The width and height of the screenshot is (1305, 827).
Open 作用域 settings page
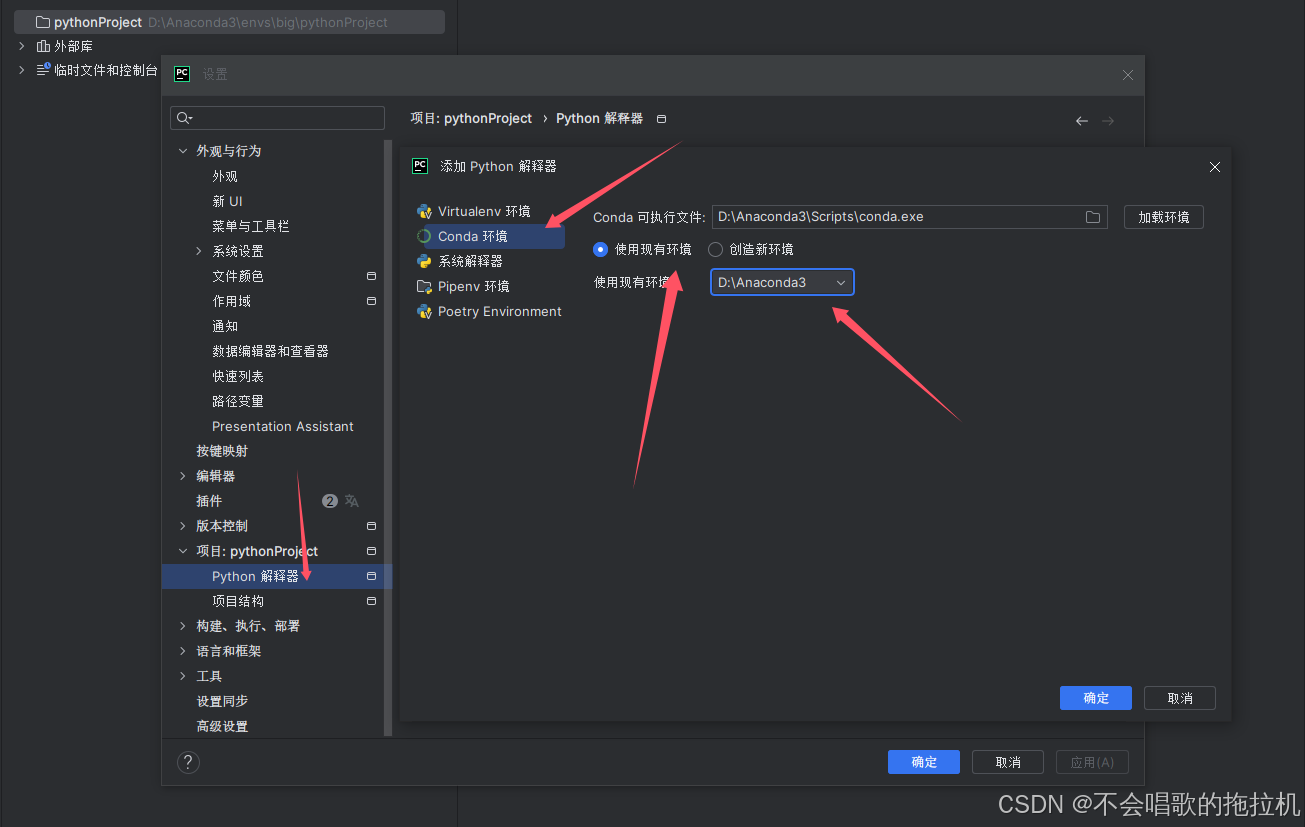231,301
